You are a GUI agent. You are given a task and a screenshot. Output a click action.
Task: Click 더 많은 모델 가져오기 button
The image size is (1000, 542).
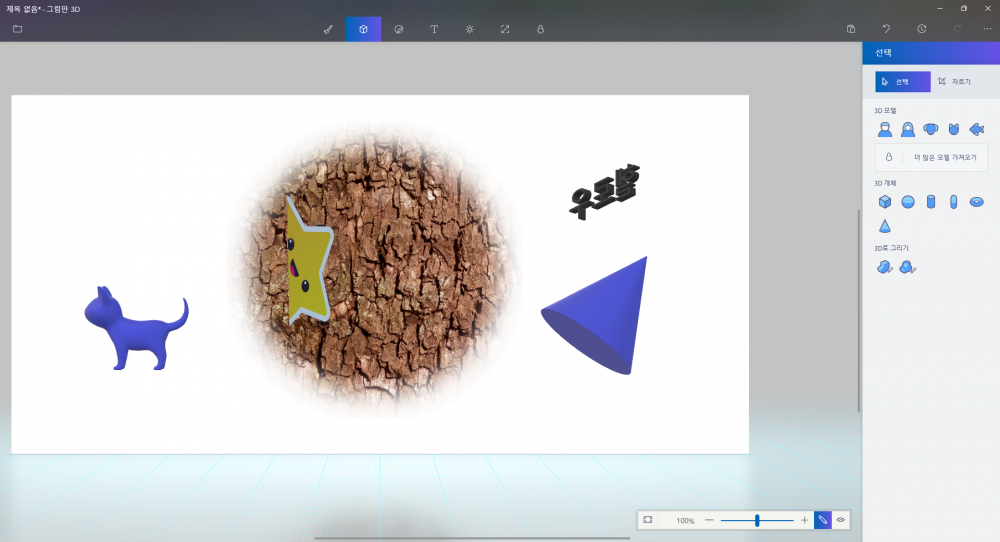click(931, 157)
